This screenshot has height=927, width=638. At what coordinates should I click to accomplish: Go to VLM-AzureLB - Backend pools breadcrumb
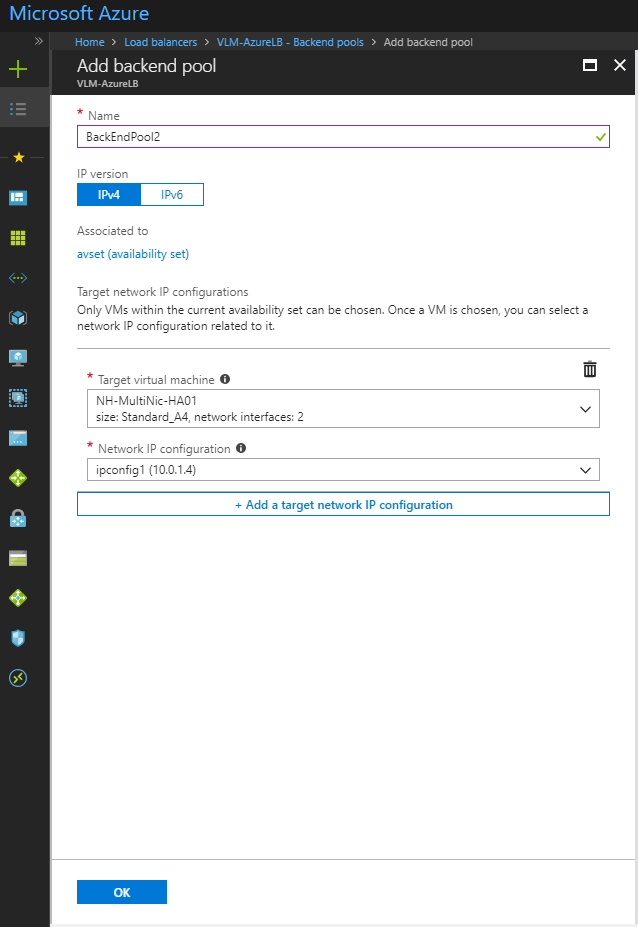290,42
